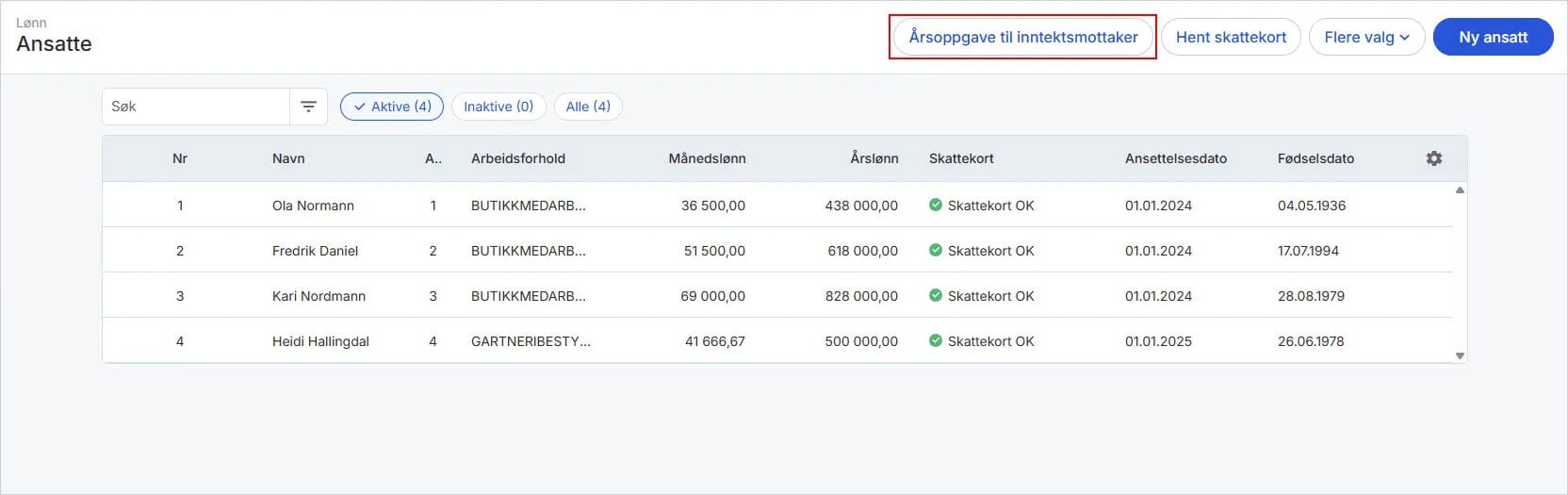The width and height of the screenshot is (1568, 495).
Task: Click BUTIKKMEDARB... cell in Kari Nordmann row
Action: 529,296
